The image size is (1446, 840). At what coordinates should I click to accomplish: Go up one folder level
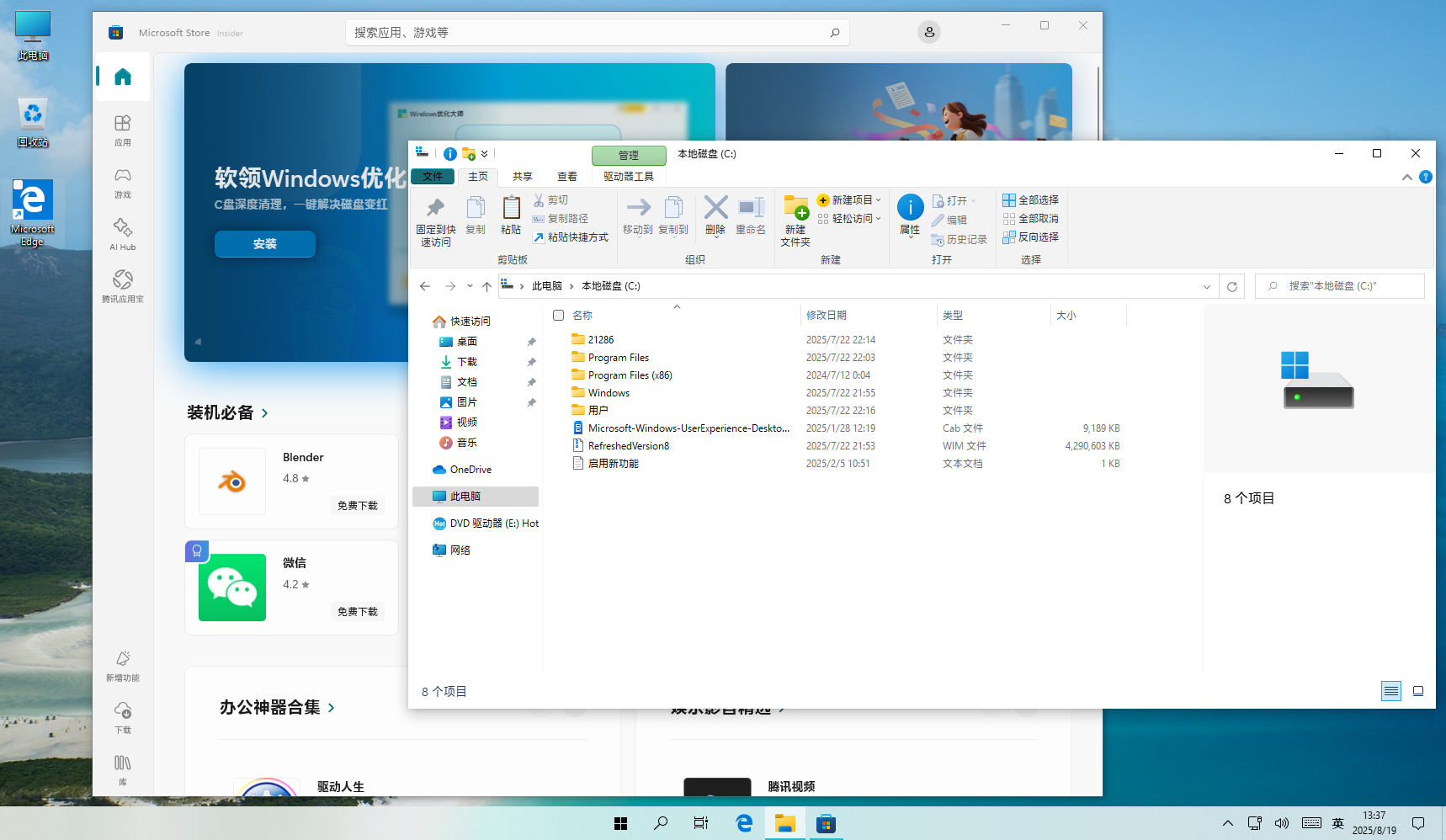(486, 286)
